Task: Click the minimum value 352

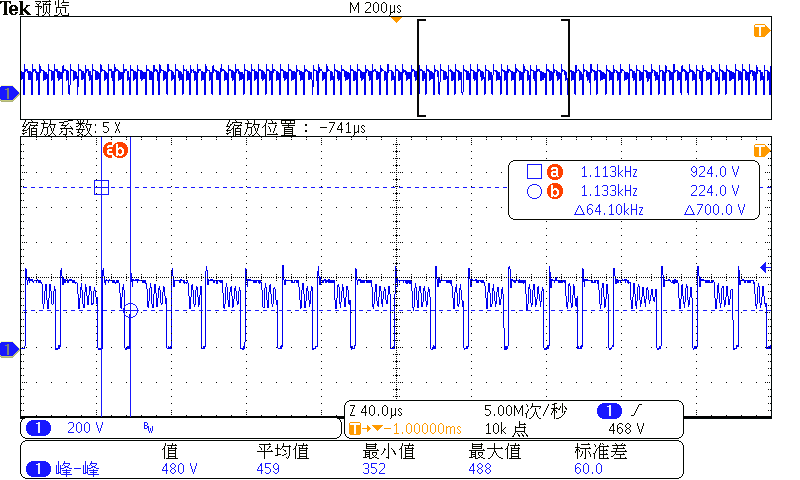Action: click(x=374, y=469)
